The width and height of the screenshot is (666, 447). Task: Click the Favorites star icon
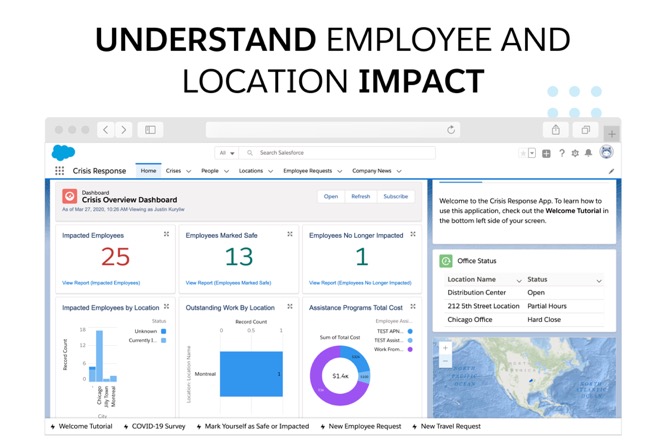pyautogui.click(x=523, y=153)
